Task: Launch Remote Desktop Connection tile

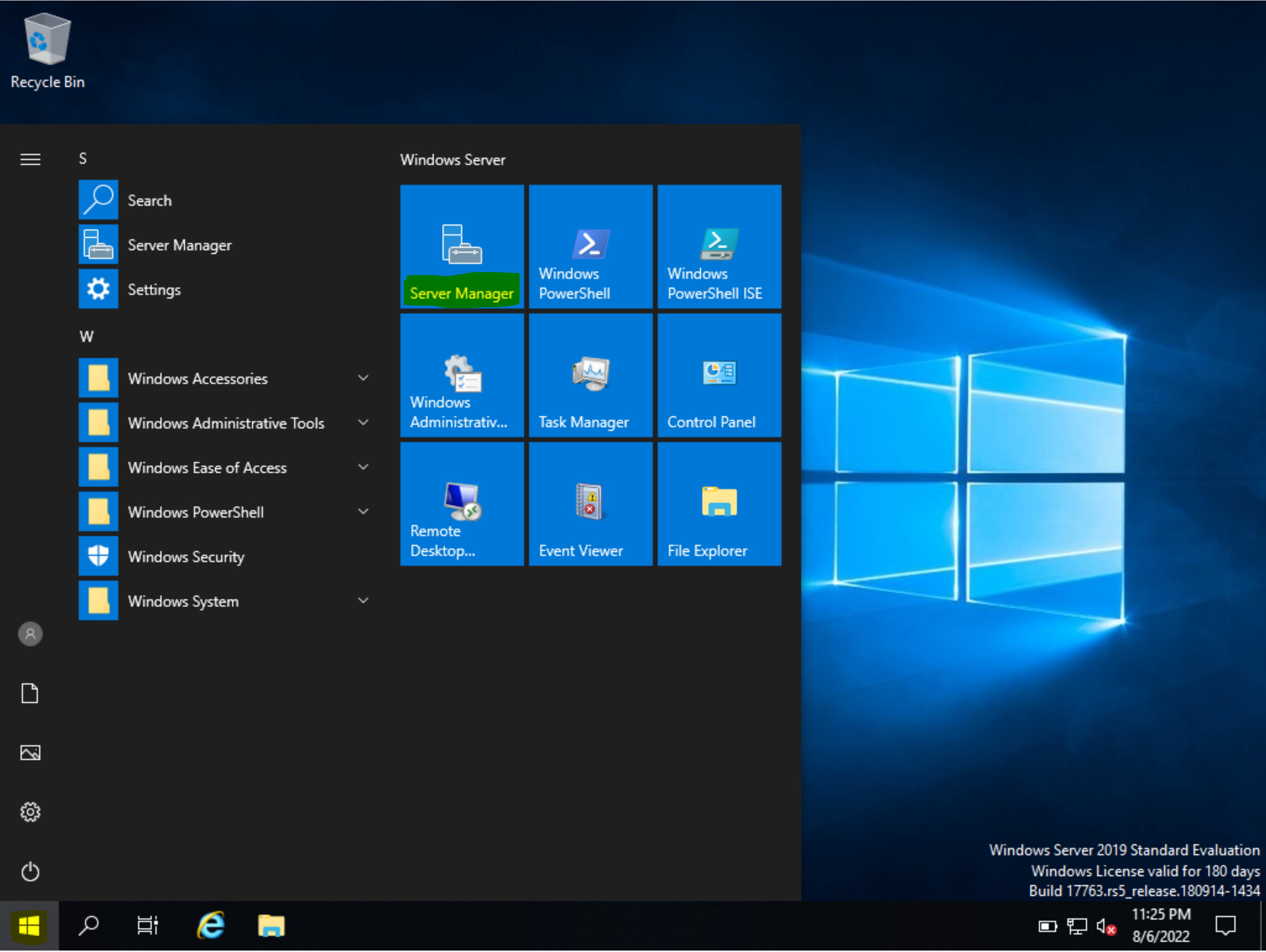Action: (461, 504)
